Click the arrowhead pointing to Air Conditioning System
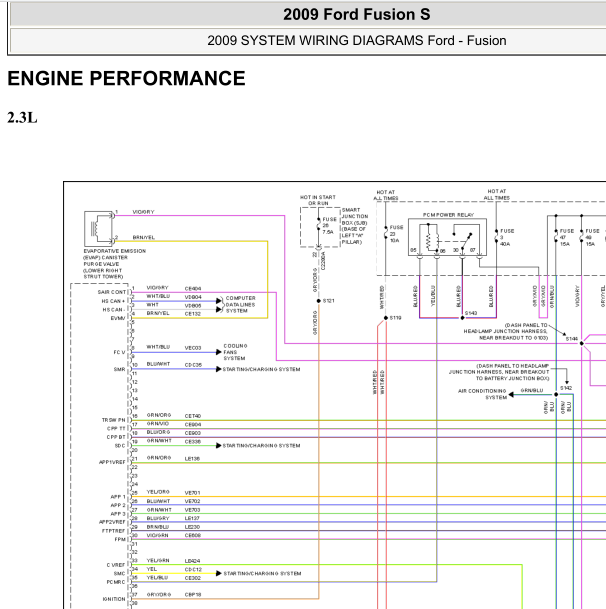 pos(511,394)
